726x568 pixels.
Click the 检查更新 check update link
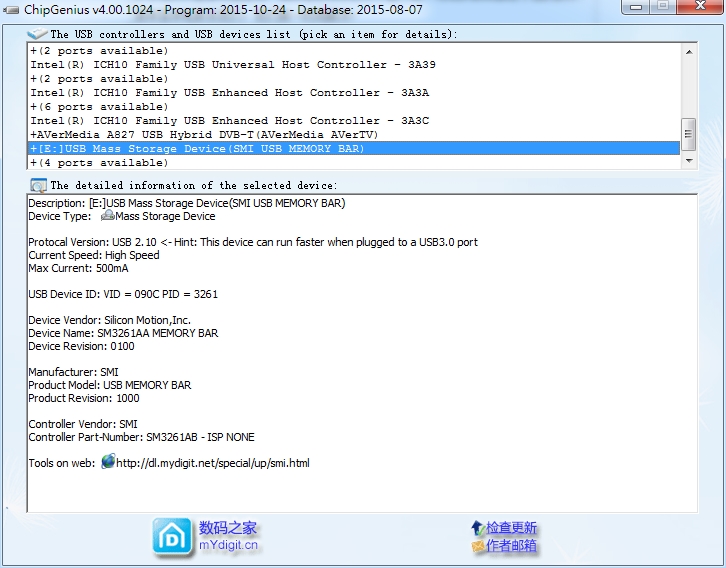[x=511, y=528]
